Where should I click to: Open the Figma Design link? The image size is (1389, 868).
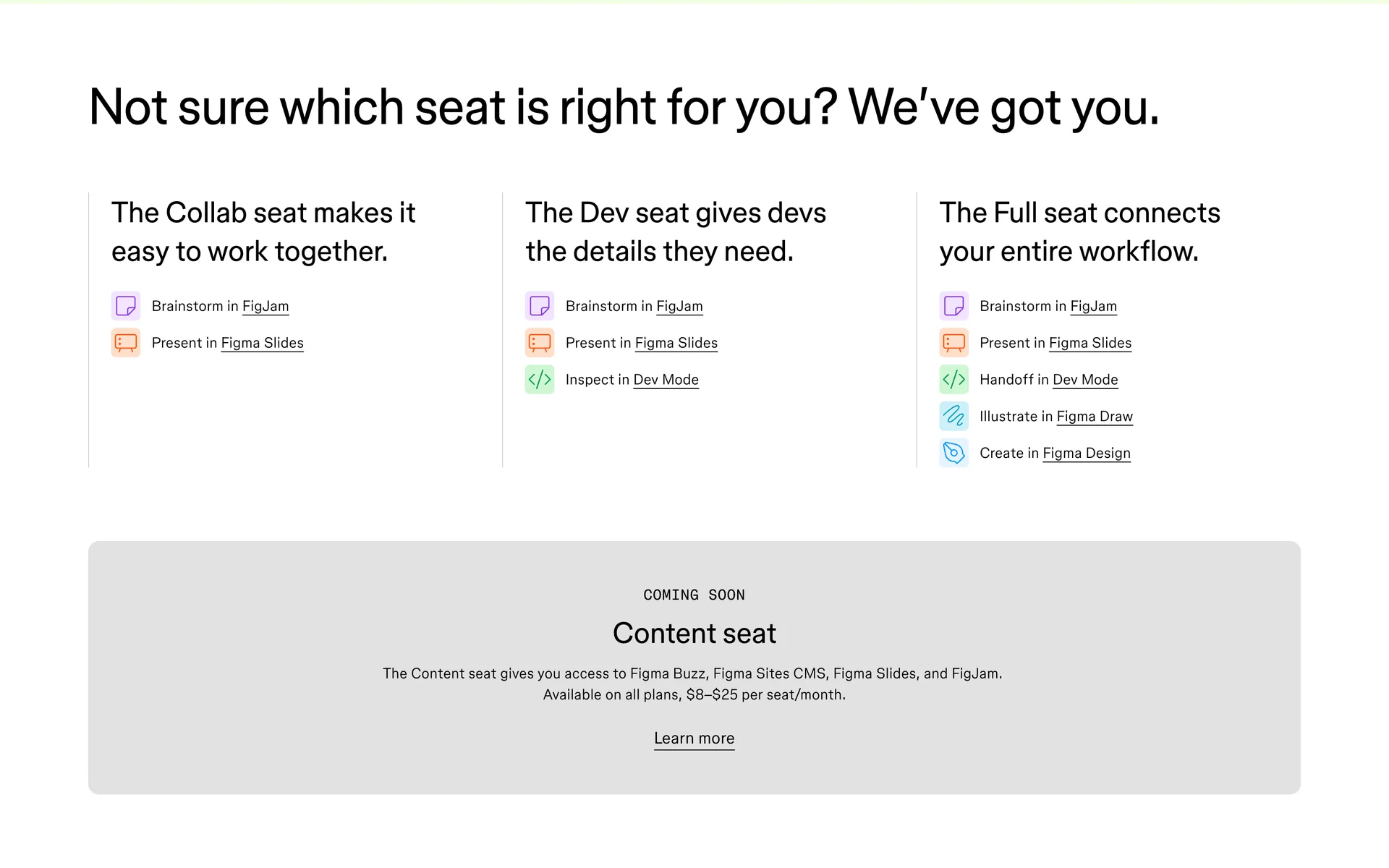pos(1087,454)
